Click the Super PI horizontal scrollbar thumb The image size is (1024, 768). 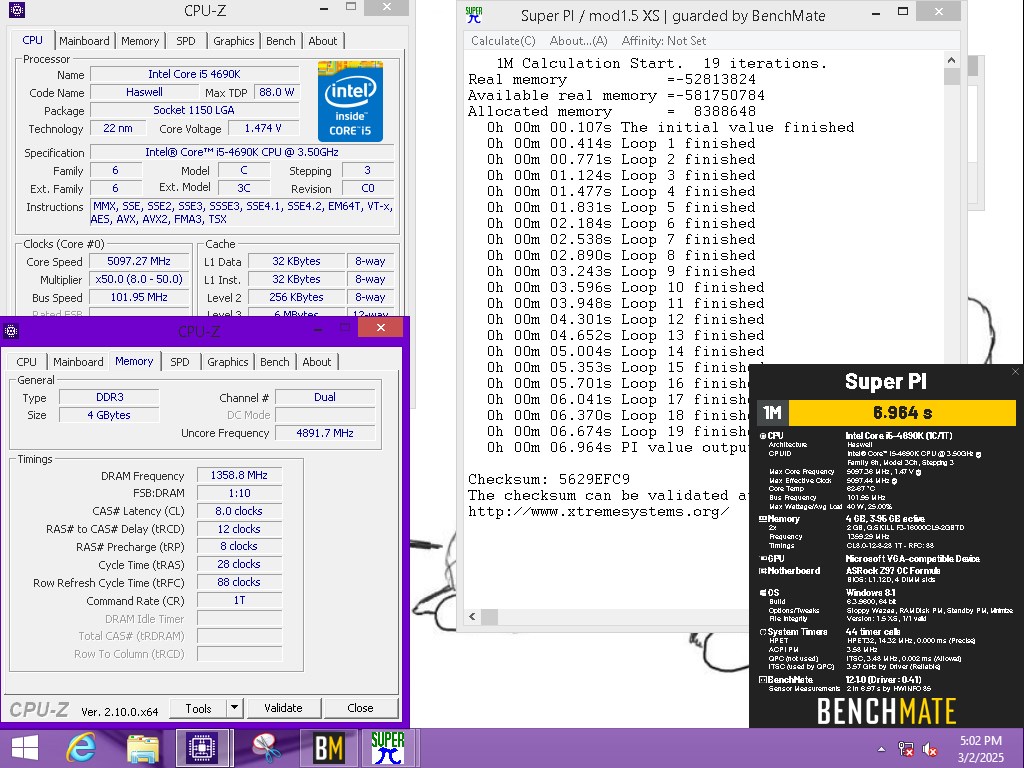tap(489, 616)
